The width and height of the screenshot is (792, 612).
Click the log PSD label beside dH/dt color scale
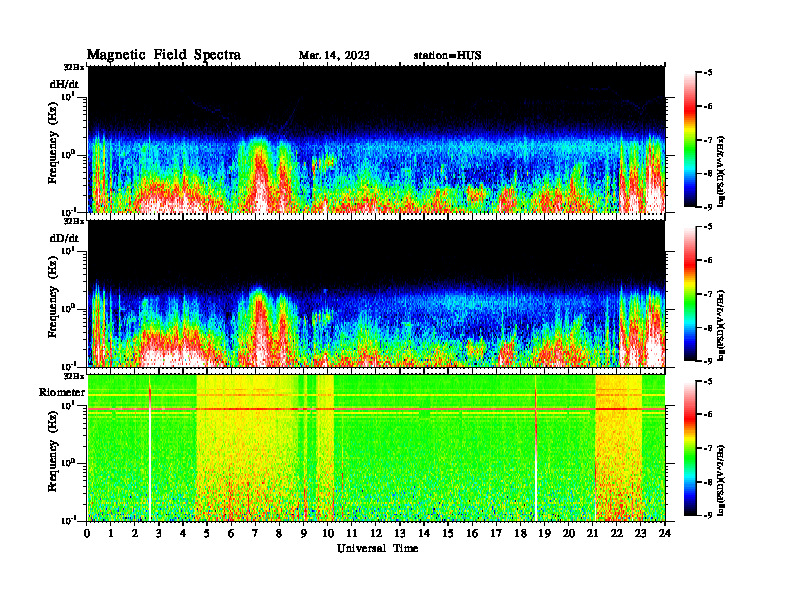pos(722,171)
